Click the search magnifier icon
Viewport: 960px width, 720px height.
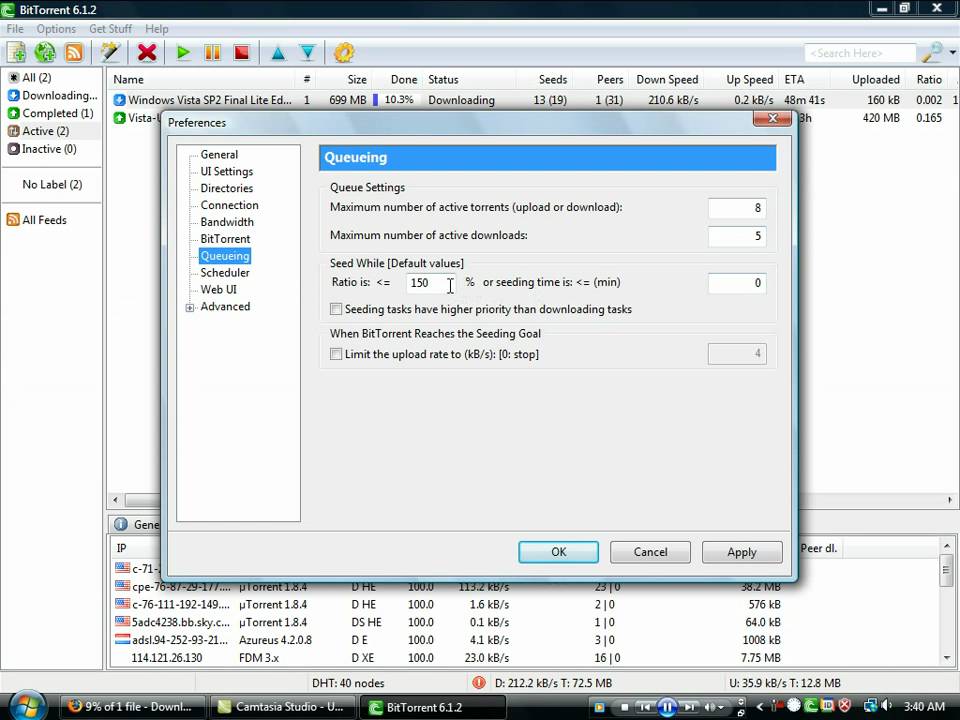pyautogui.click(x=932, y=53)
